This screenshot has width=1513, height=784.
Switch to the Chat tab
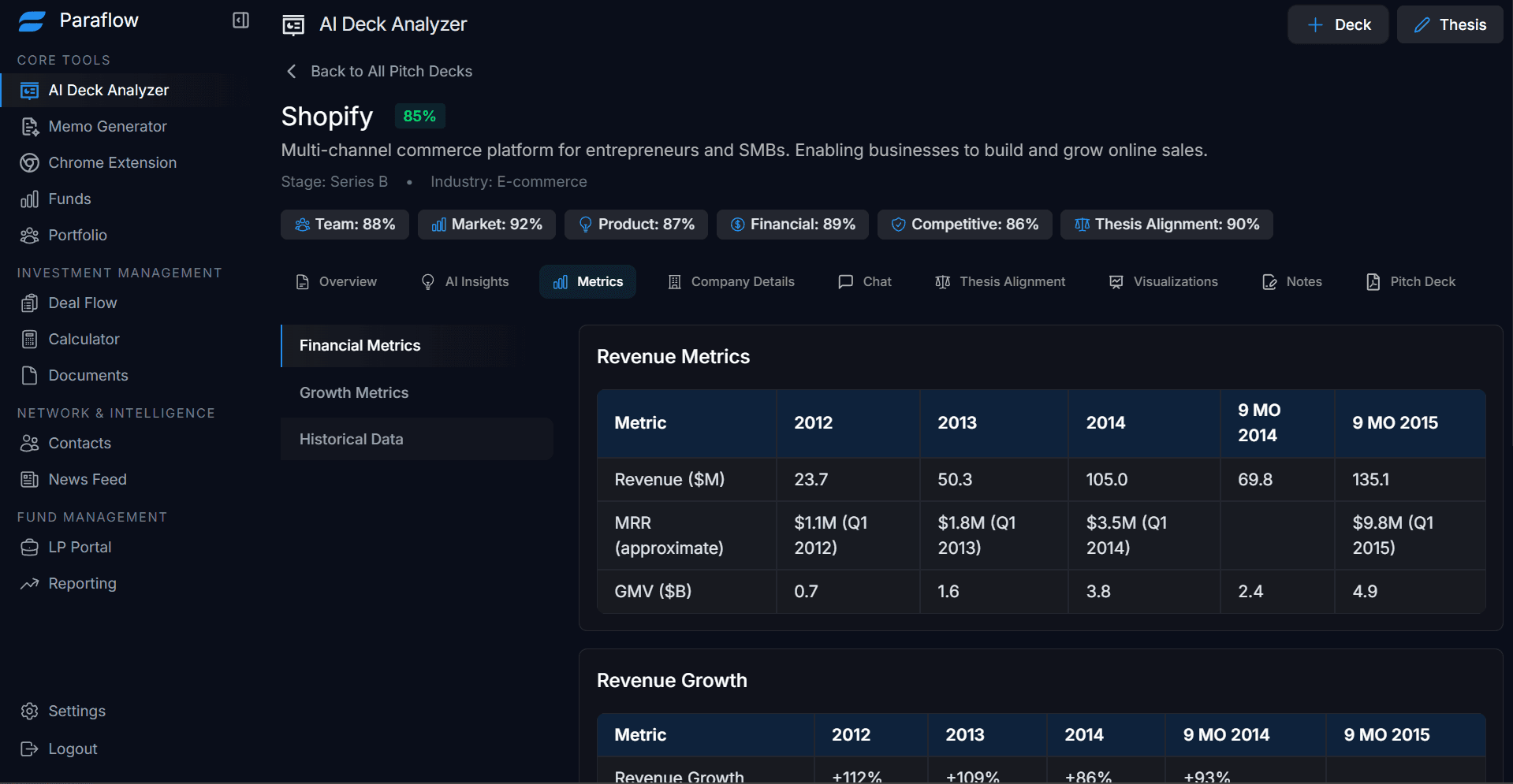(864, 281)
